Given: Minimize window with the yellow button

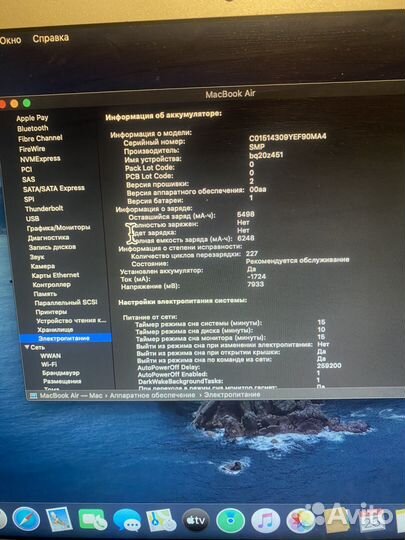Looking at the screenshot, I should (x=14, y=103).
